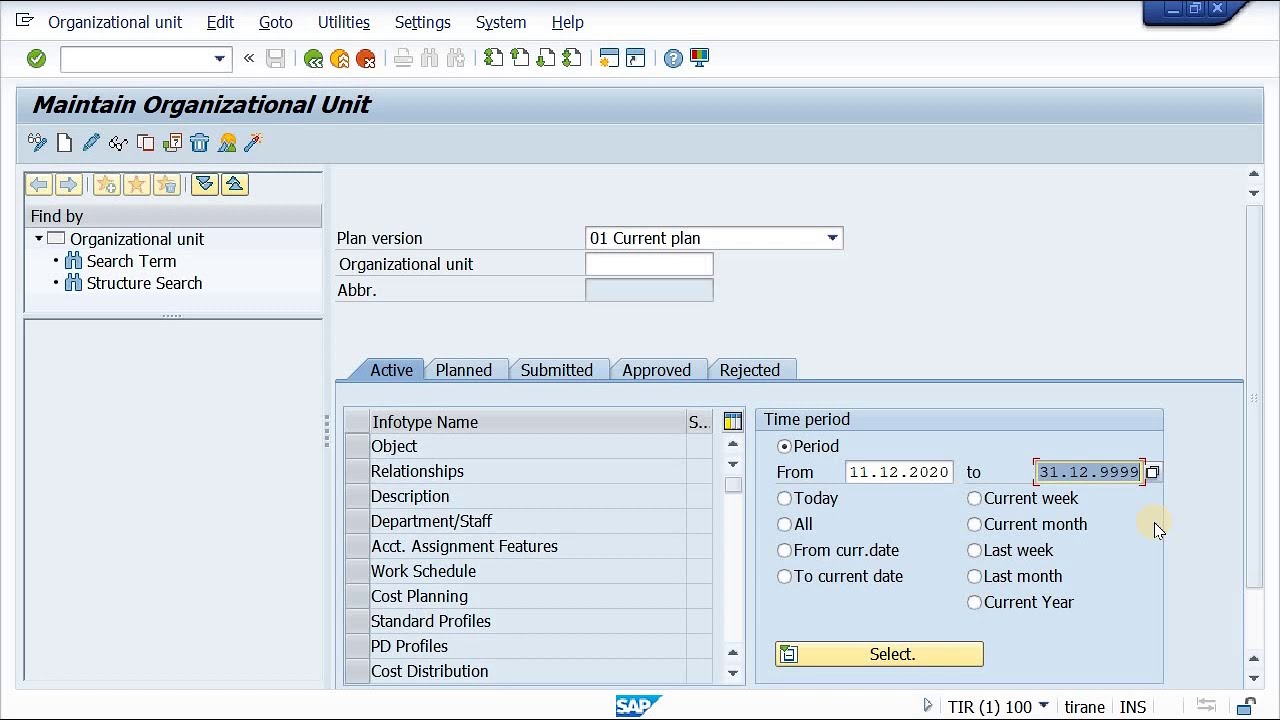
Task: Click the left arrow in Find by panel
Action: click(39, 185)
